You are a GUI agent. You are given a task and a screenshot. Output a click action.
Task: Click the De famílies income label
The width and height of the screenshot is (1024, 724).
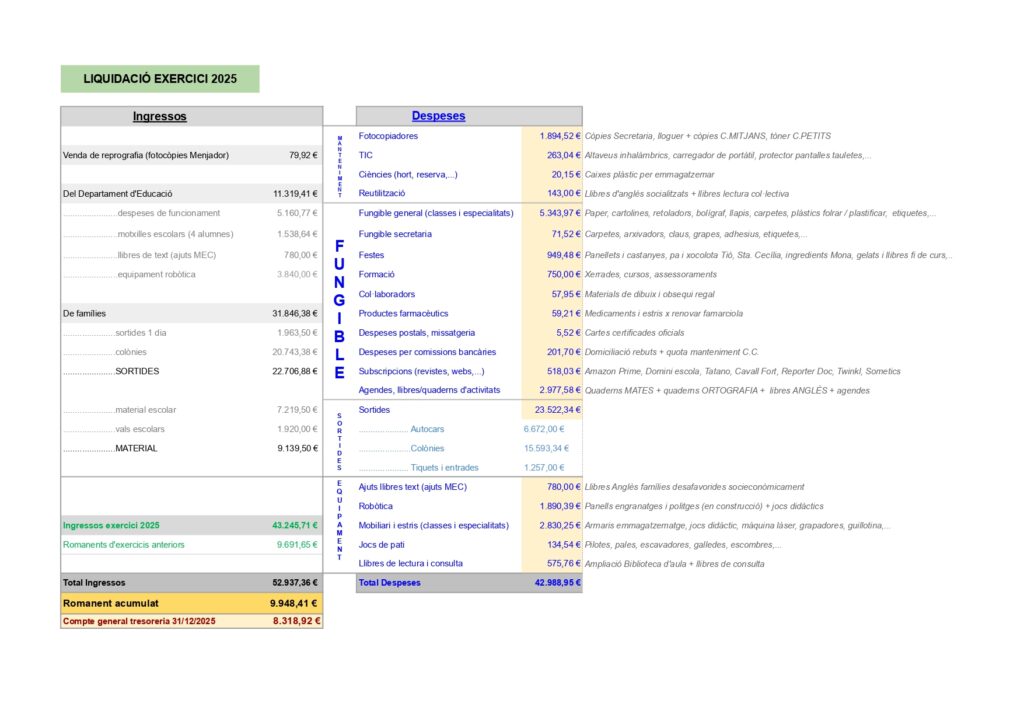coord(84,313)
